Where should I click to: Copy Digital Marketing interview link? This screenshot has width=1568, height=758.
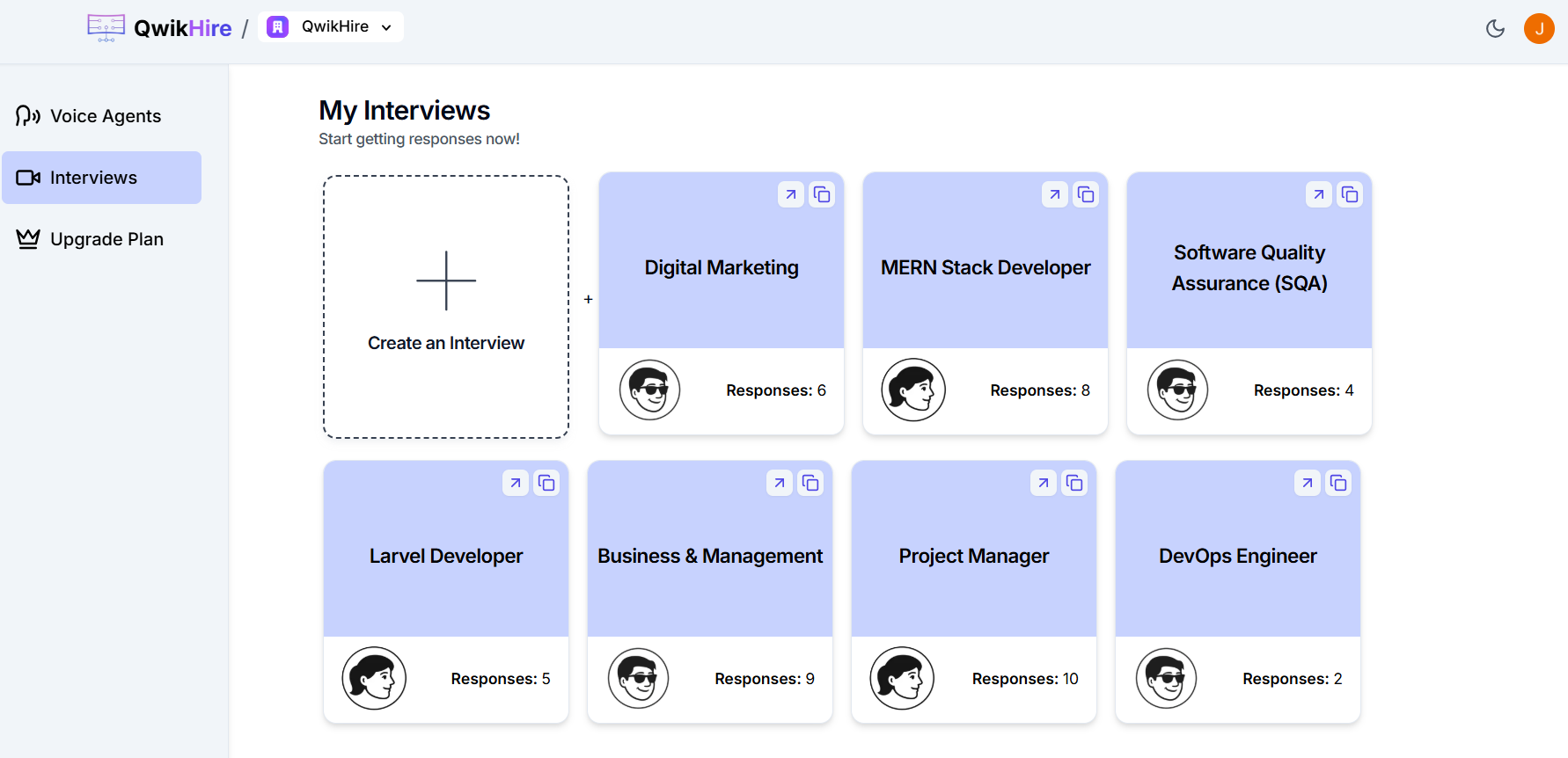tap(822, 194)
